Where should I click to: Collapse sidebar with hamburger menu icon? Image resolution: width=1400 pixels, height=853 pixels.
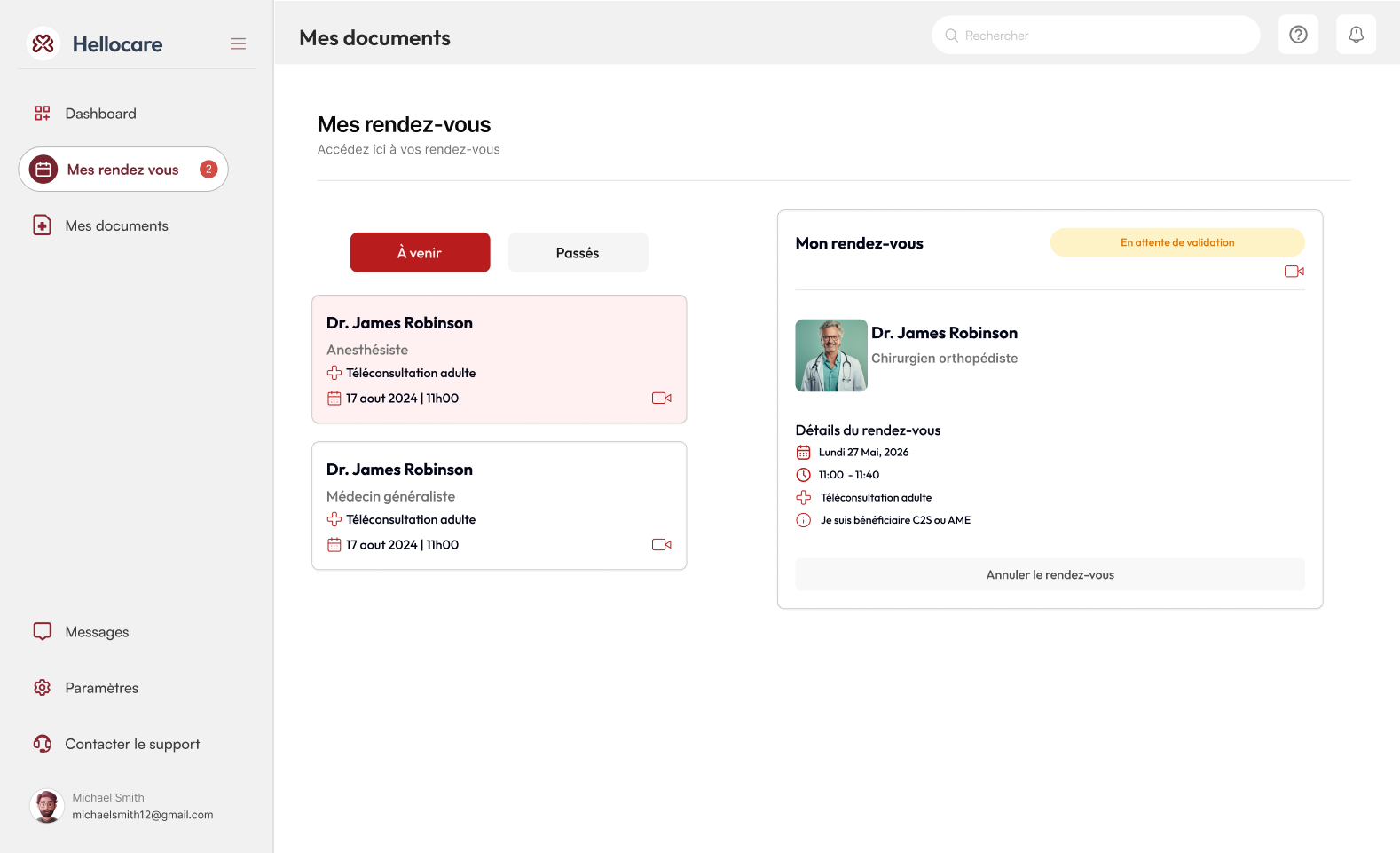click(x=238, y=43)
